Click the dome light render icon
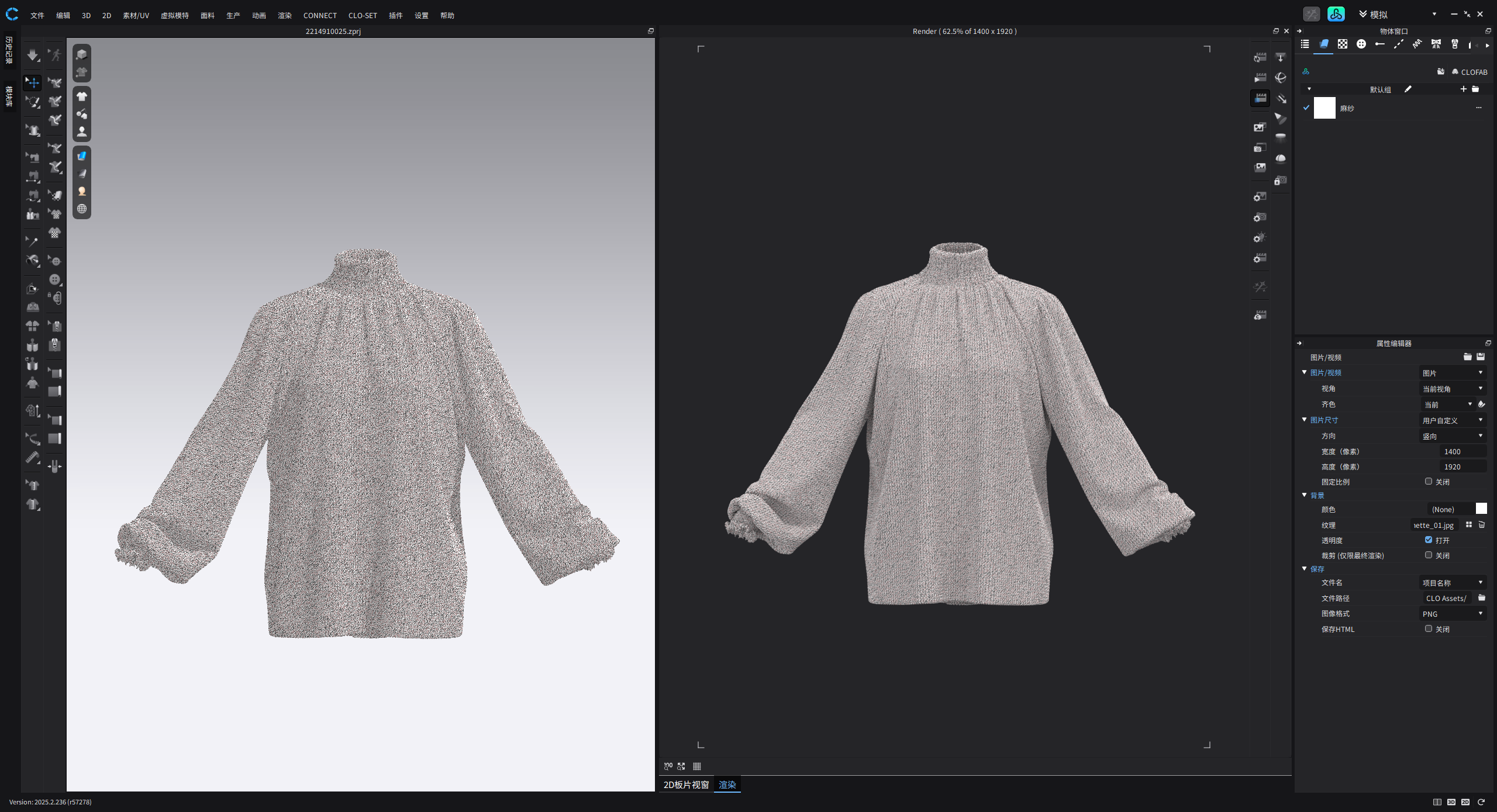Image resolution: width=1497 pixels, height=812 pixels. [x=1280, y=159]
